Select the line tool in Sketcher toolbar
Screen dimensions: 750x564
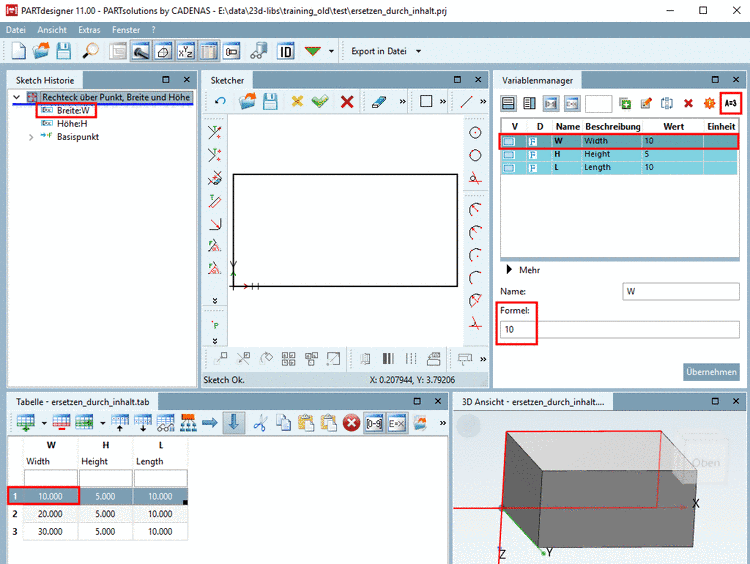[x=466, y=101]
